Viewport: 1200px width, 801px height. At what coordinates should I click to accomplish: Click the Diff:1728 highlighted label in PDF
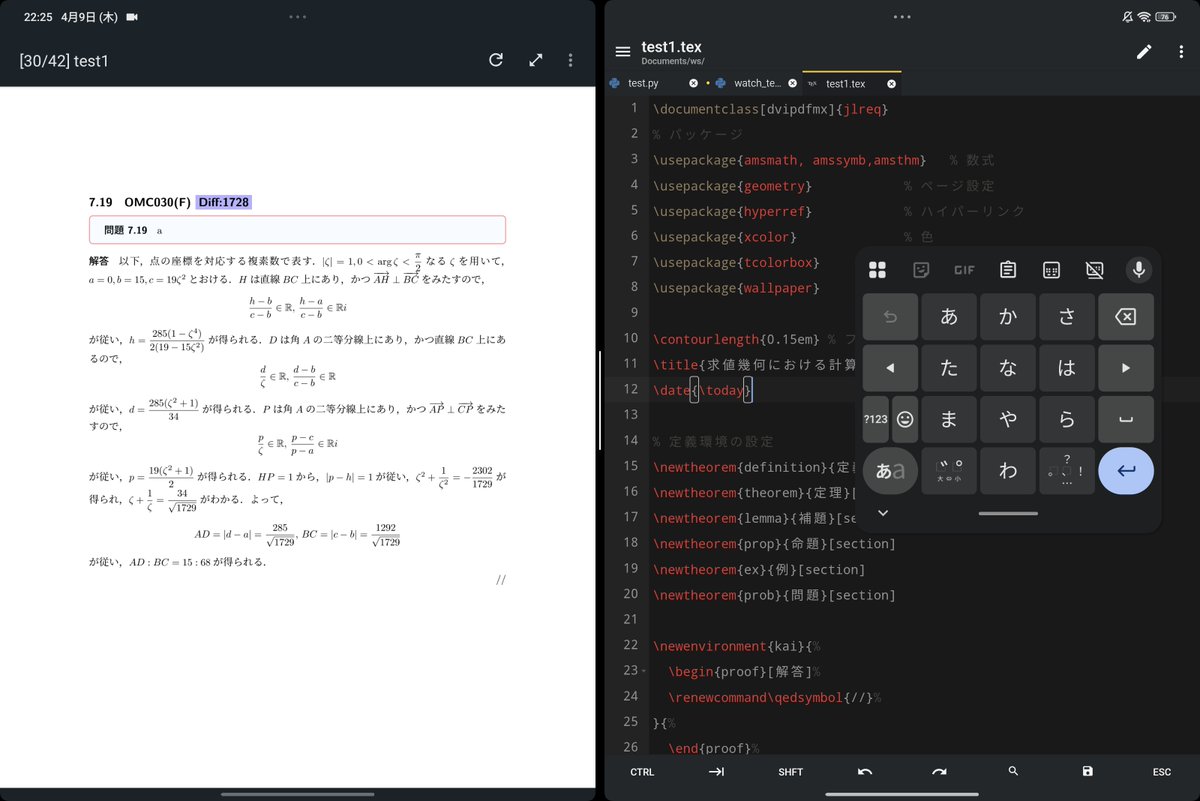(x=224, y=202)
